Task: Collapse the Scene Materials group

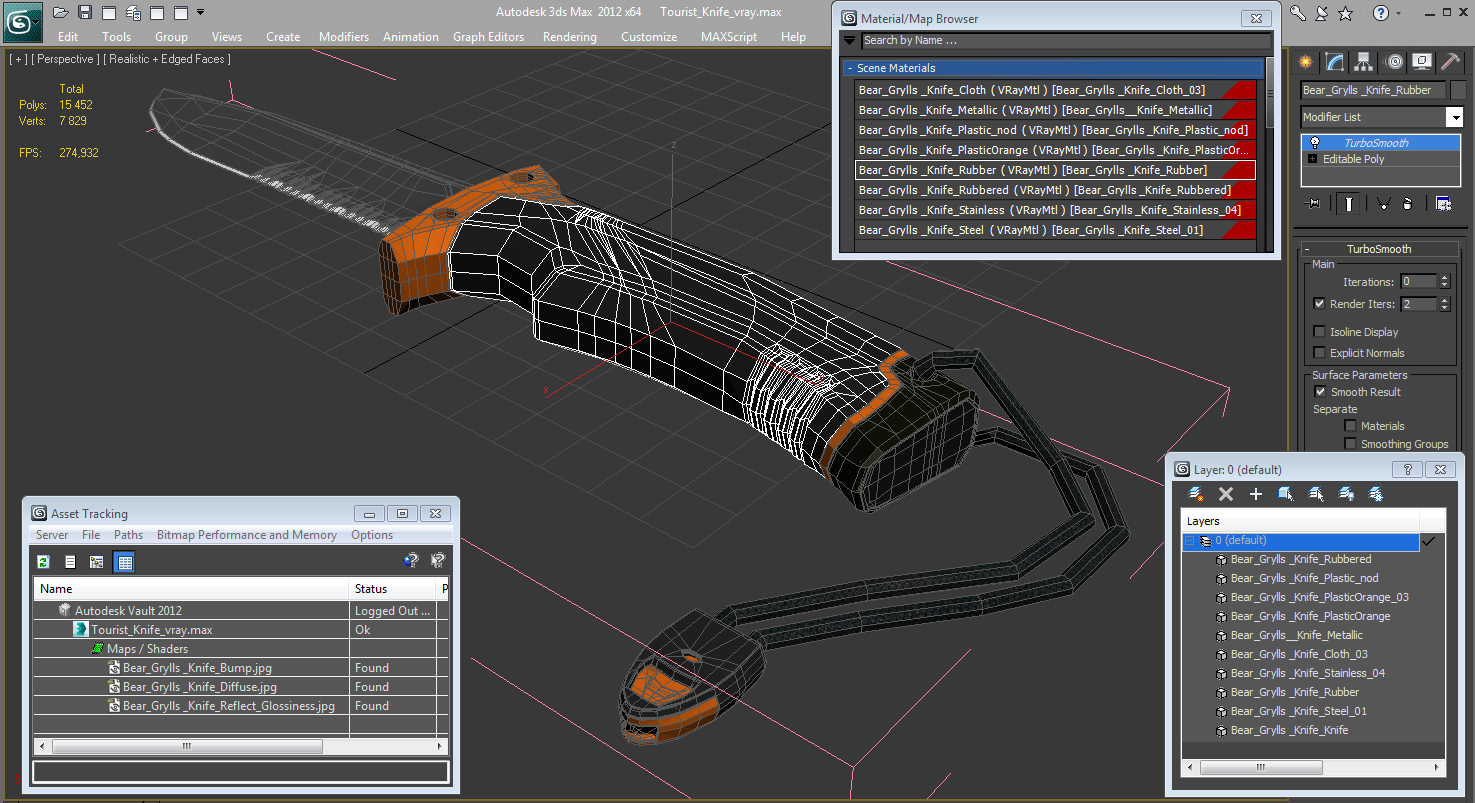Action: click(850, 68)
